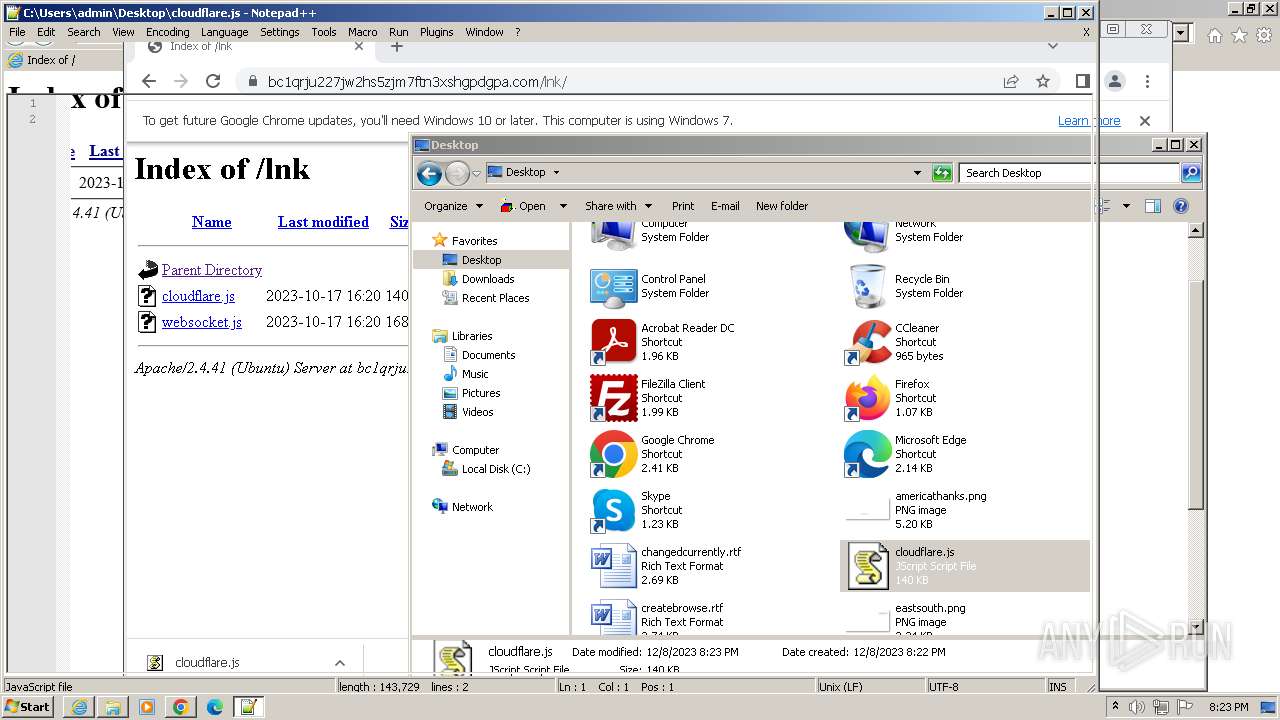Open the address bar history dropdown

point(917,173)
